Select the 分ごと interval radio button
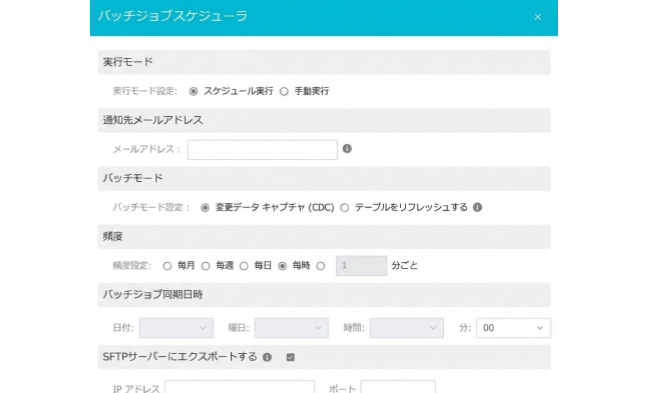Viewport: 648px width, 393px height. click(321, 266)
